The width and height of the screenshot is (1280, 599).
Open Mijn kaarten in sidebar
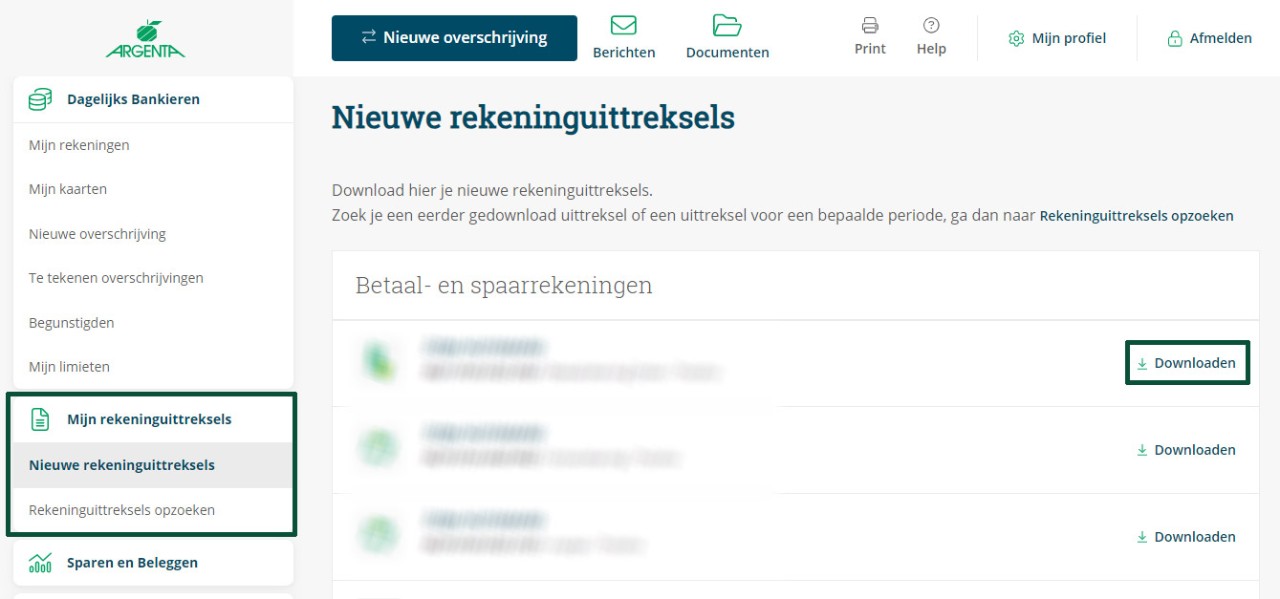tap(68, 189)
